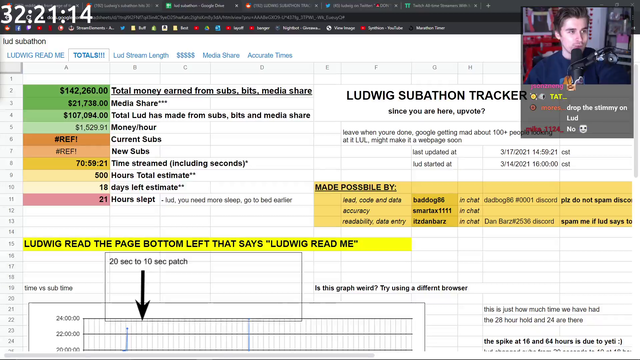Viewport: 640px width, 360px height.
Task: Select row 15 header
Action: click(x=11, y=244)
